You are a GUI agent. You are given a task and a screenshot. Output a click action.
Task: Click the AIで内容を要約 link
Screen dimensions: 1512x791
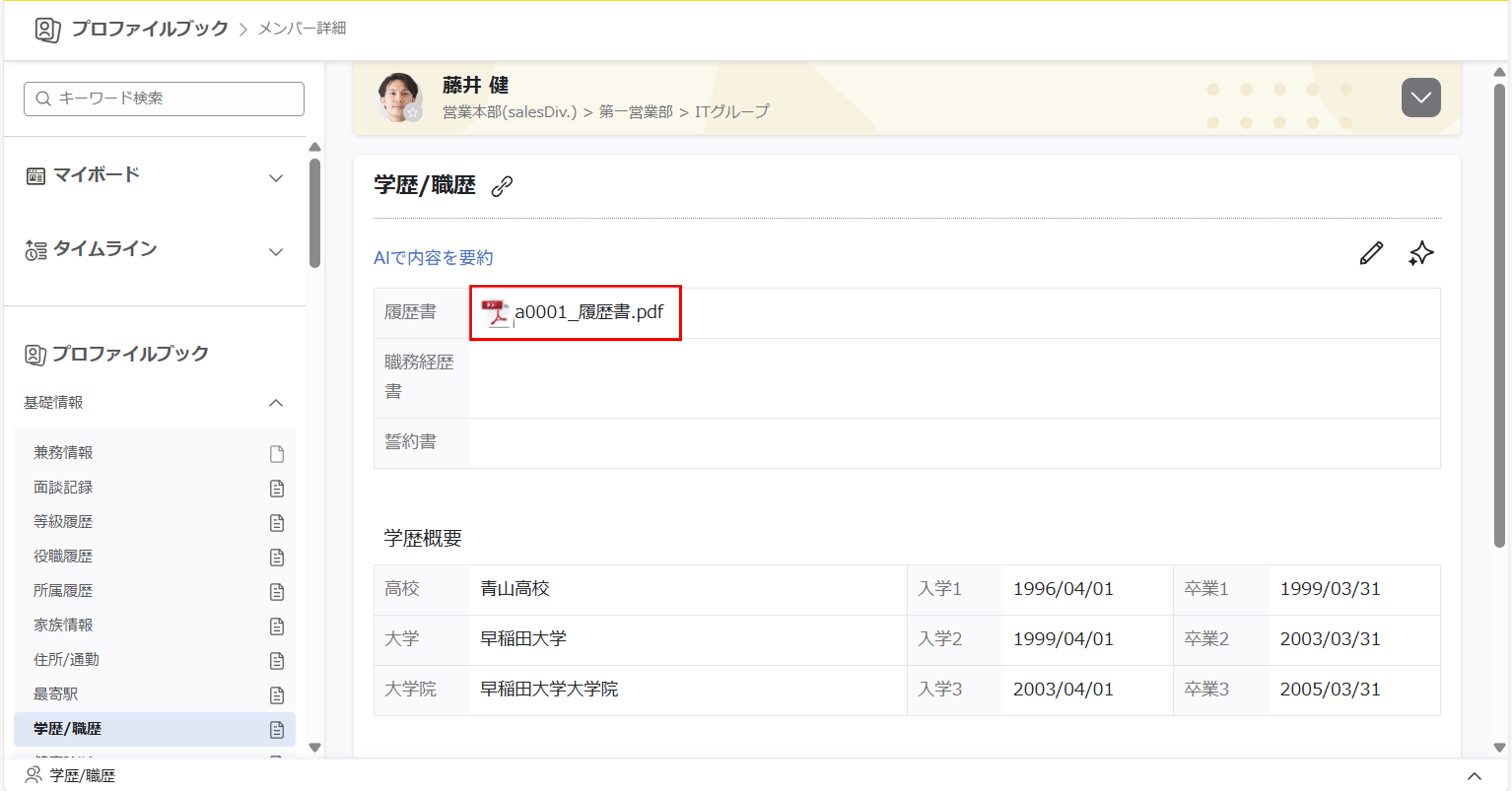433,258
